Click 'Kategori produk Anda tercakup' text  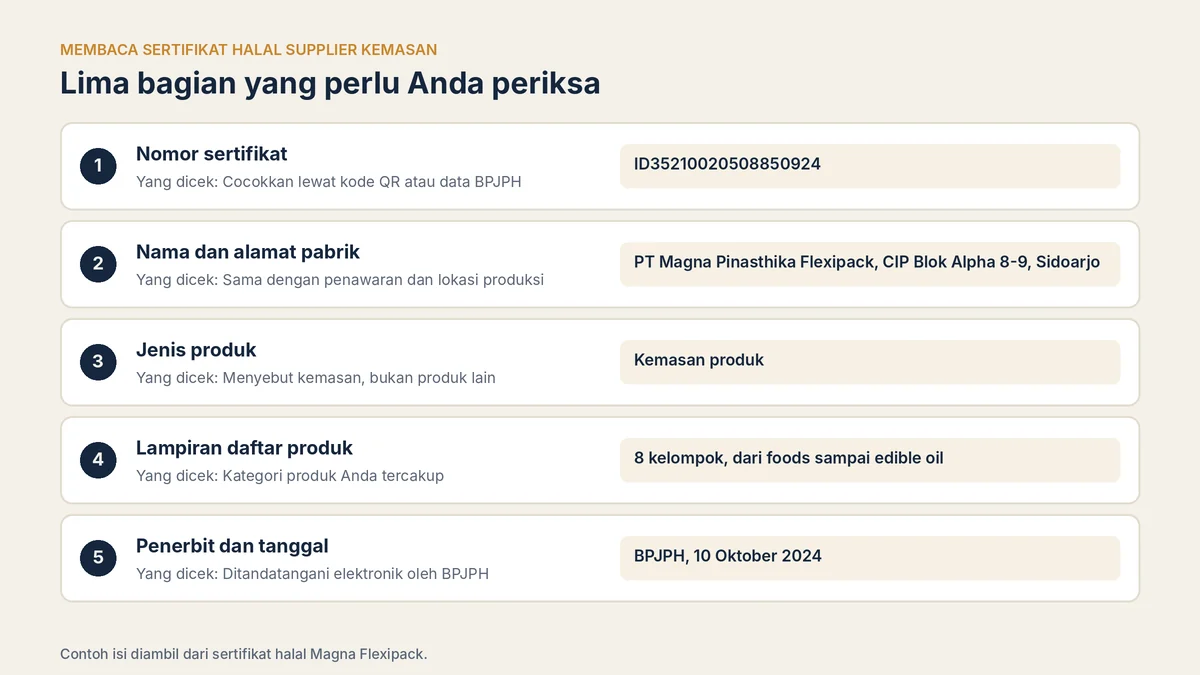point(333,476)
